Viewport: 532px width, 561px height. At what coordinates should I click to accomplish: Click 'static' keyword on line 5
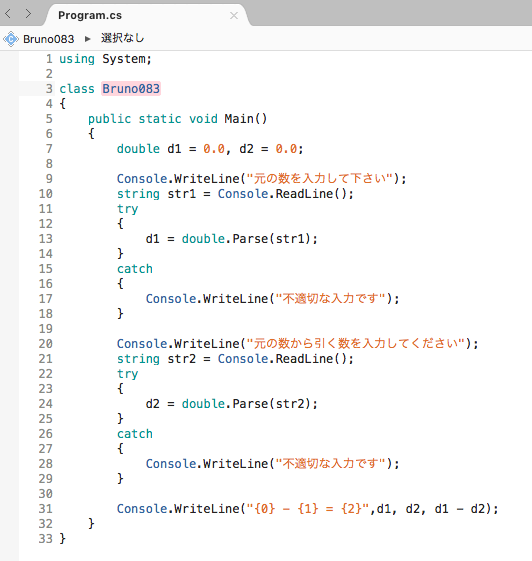coord(160,119)
